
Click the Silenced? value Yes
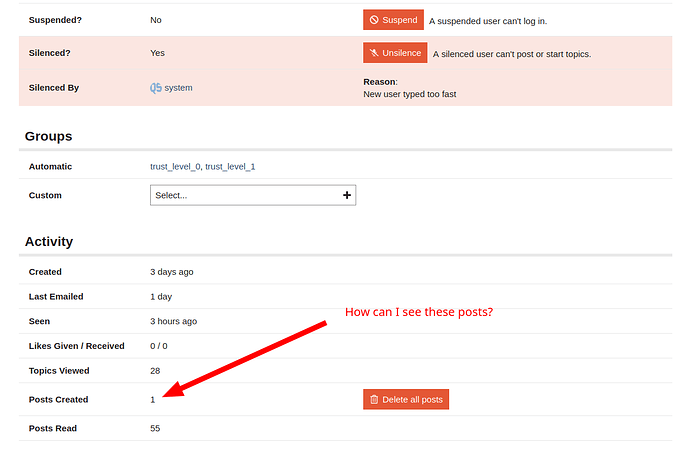coord(158,53)
